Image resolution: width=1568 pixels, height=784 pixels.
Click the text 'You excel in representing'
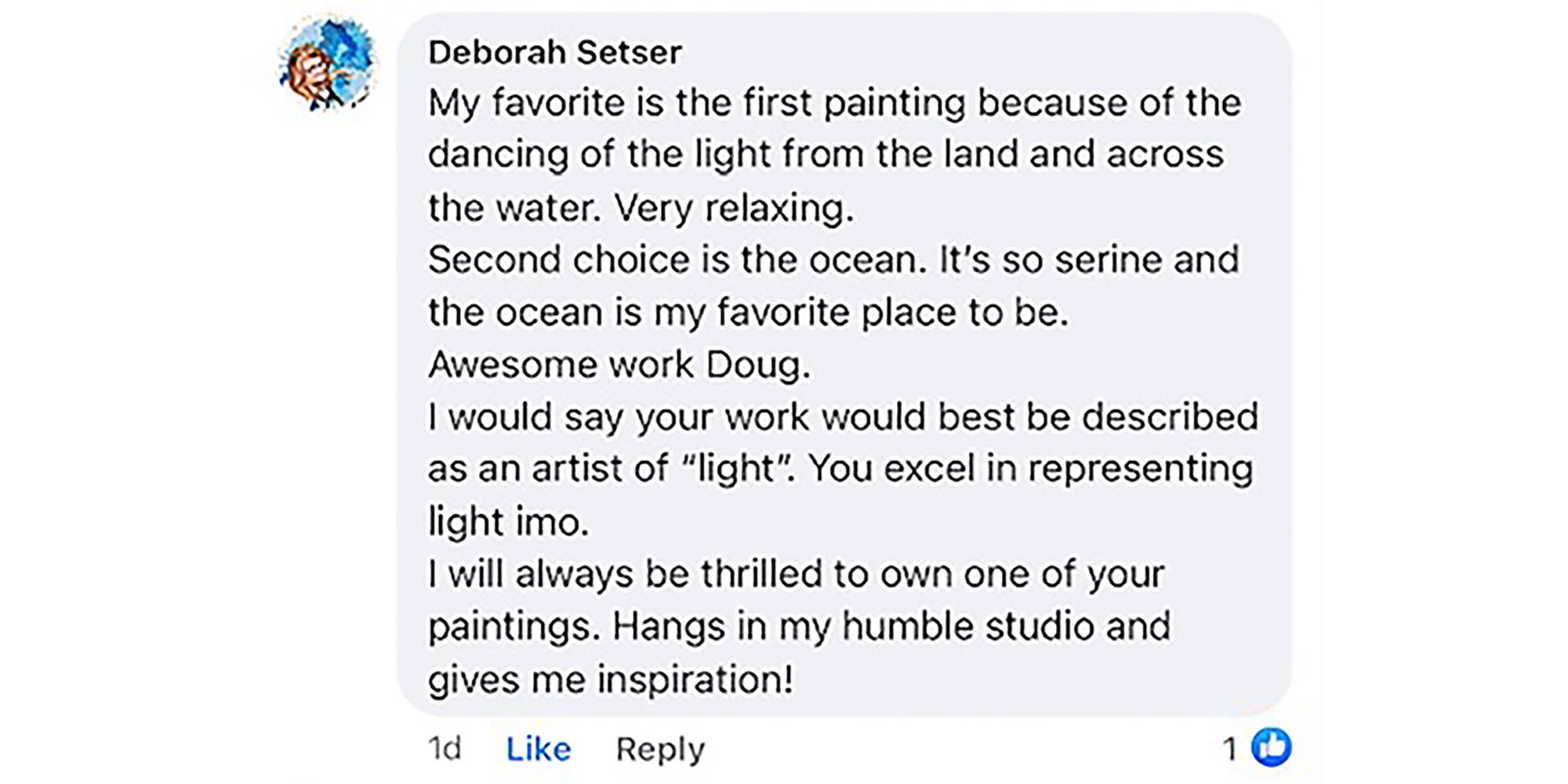tap(1030, 469)
